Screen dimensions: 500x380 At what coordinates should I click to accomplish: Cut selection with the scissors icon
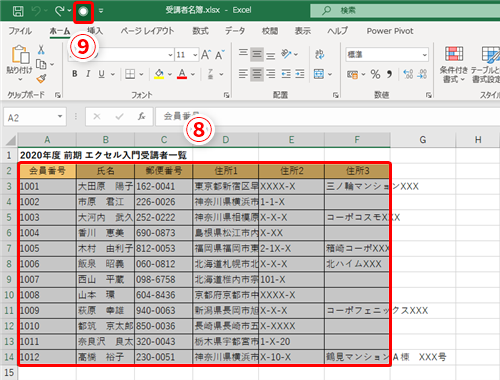pos(41,50)
